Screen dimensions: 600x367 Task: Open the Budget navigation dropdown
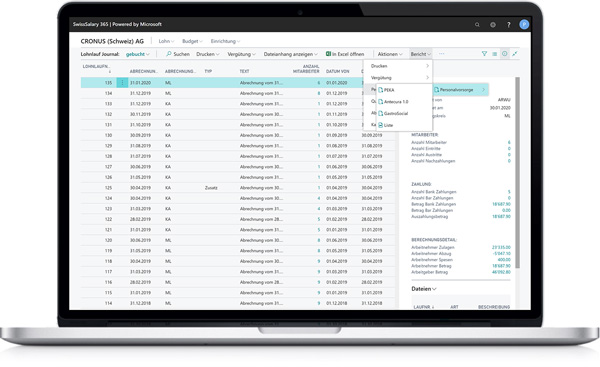192,41
